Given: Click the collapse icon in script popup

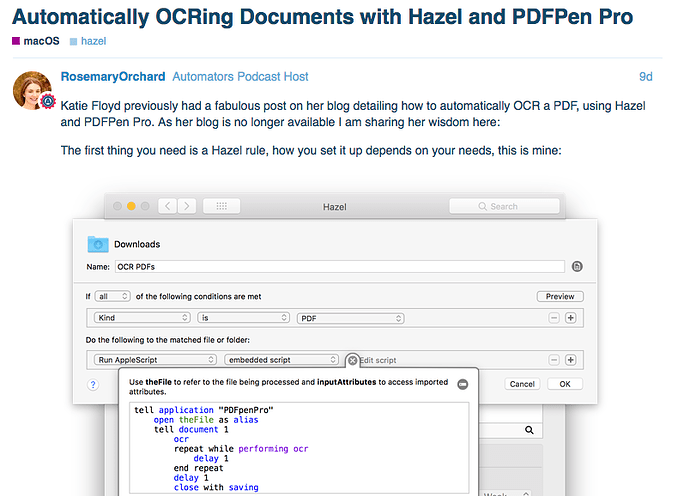Looking at the screenshot, I should tap(462, 384).
